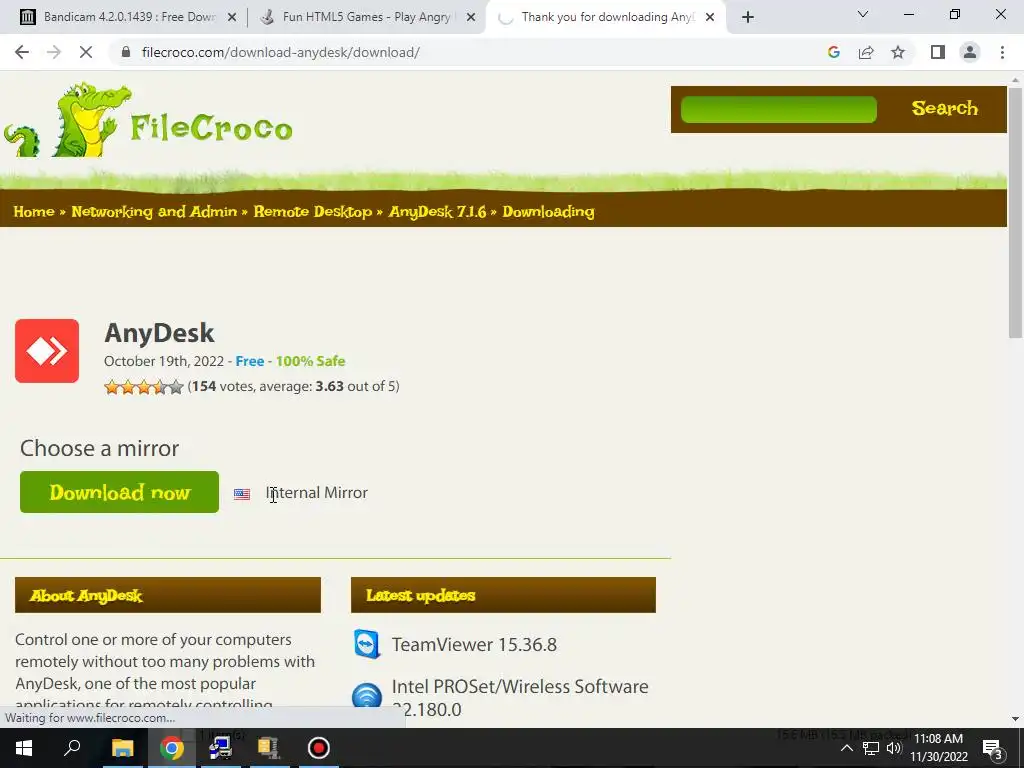Click the address bar URL
The image size is (1024, 768).
coord(281,52)
